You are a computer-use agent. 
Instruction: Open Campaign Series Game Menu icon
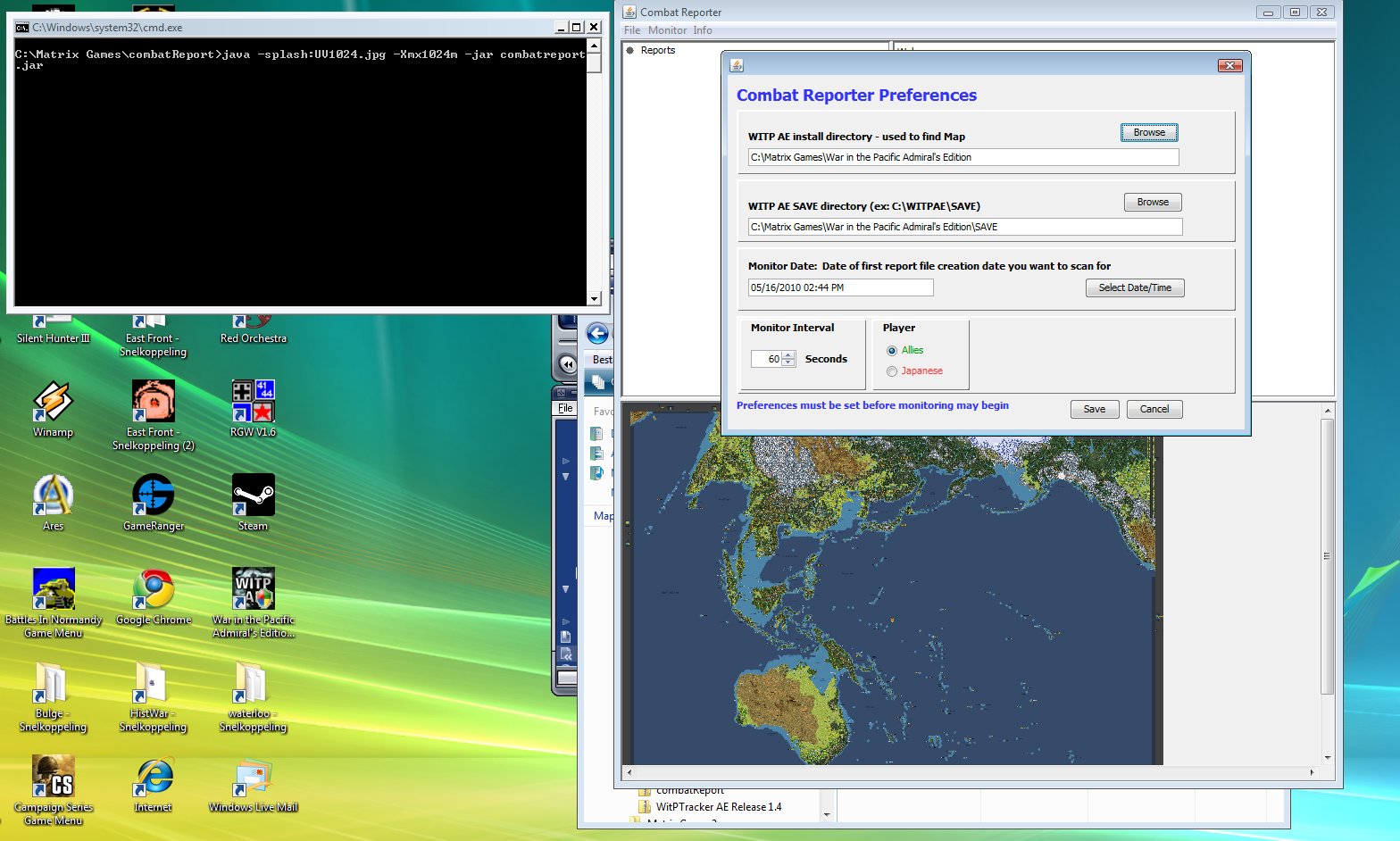click(x=53, y=777)
